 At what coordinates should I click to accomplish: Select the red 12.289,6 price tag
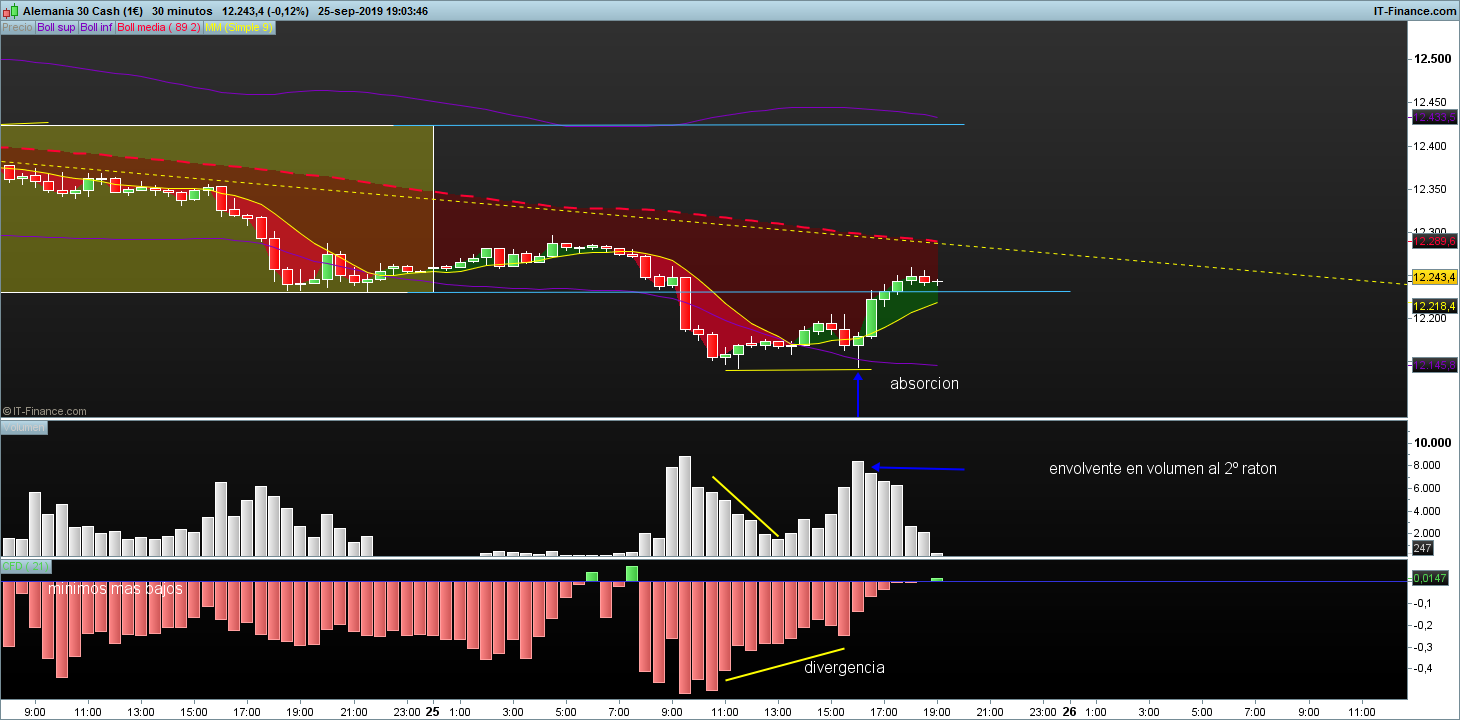(x=1434, y=241)
